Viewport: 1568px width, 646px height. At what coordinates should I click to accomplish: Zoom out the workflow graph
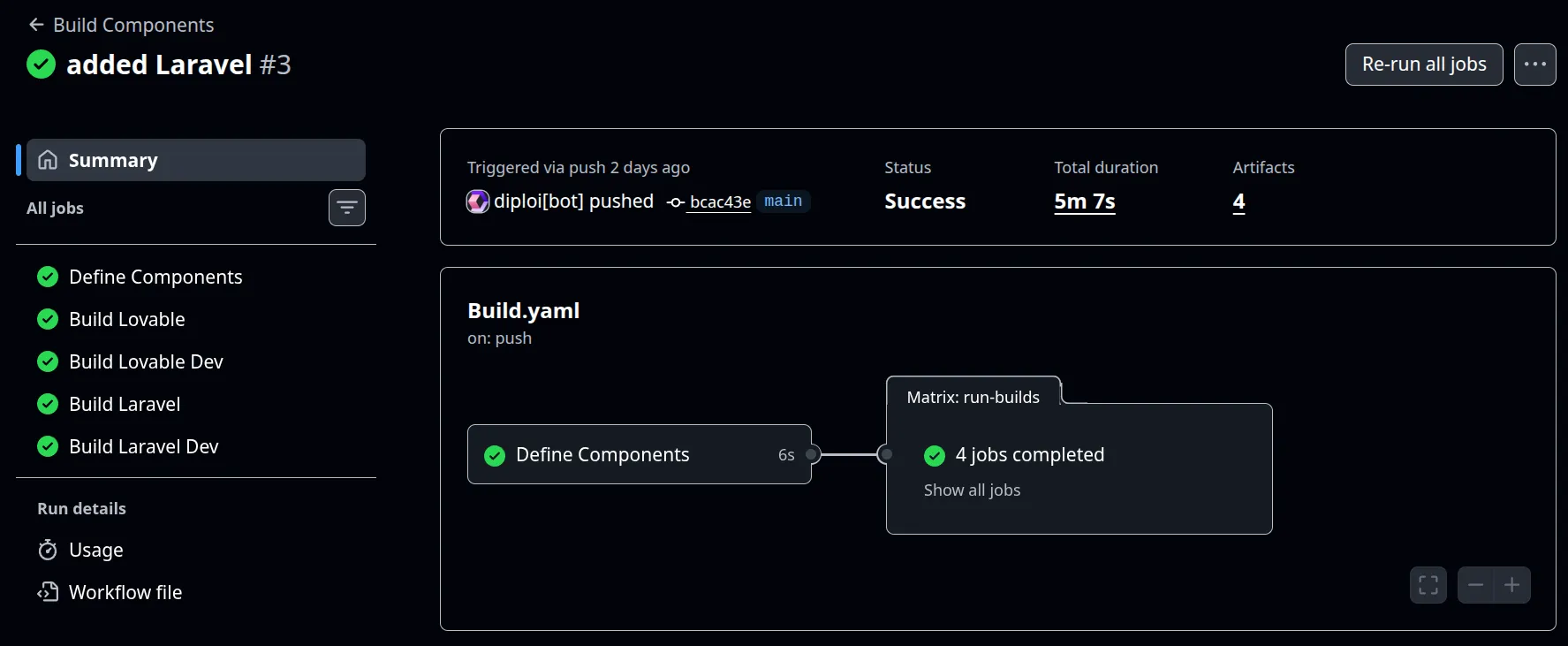(x=1475, y=585)
